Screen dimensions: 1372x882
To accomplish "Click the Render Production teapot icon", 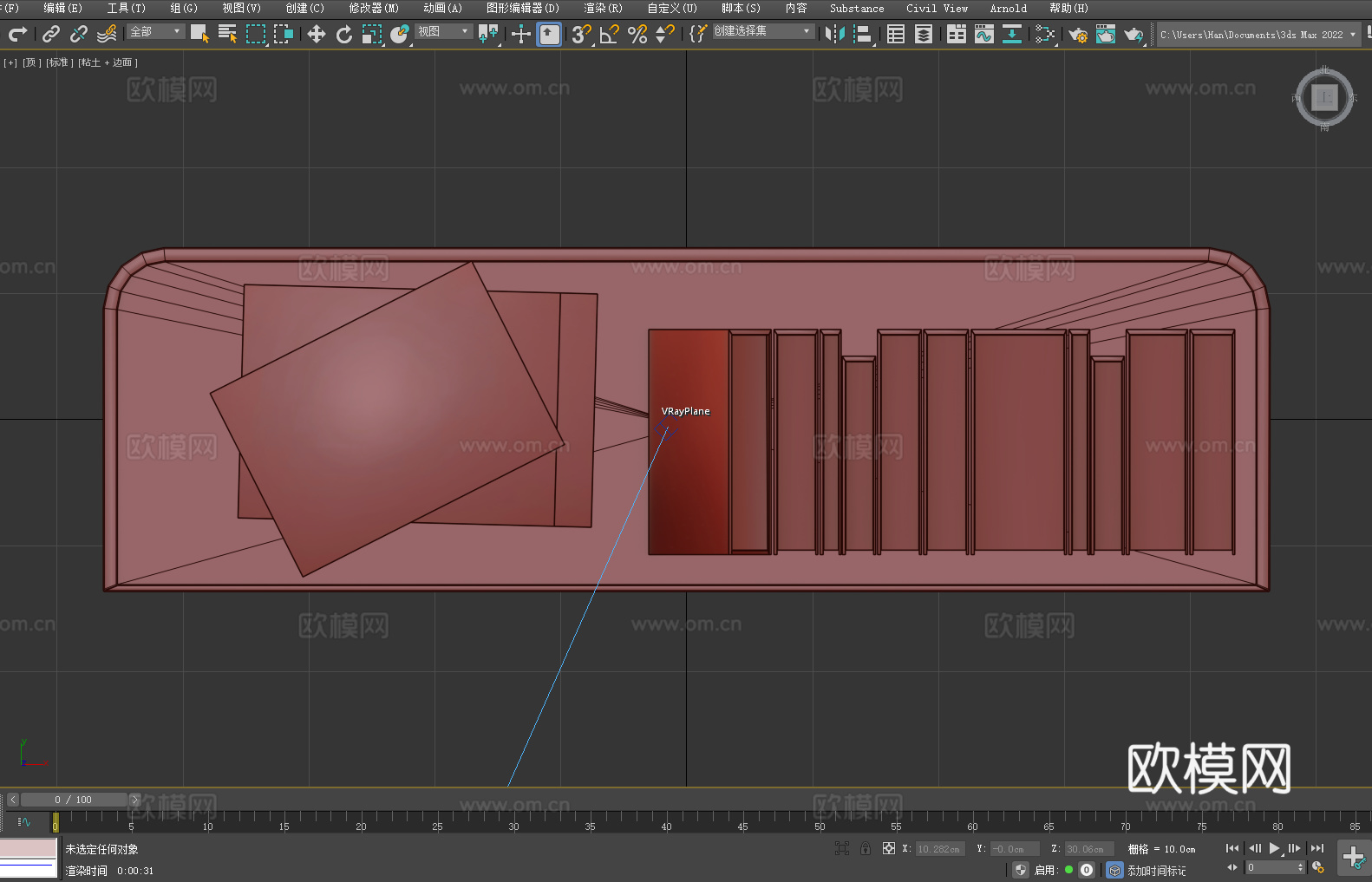I will tap(1134, 34).
